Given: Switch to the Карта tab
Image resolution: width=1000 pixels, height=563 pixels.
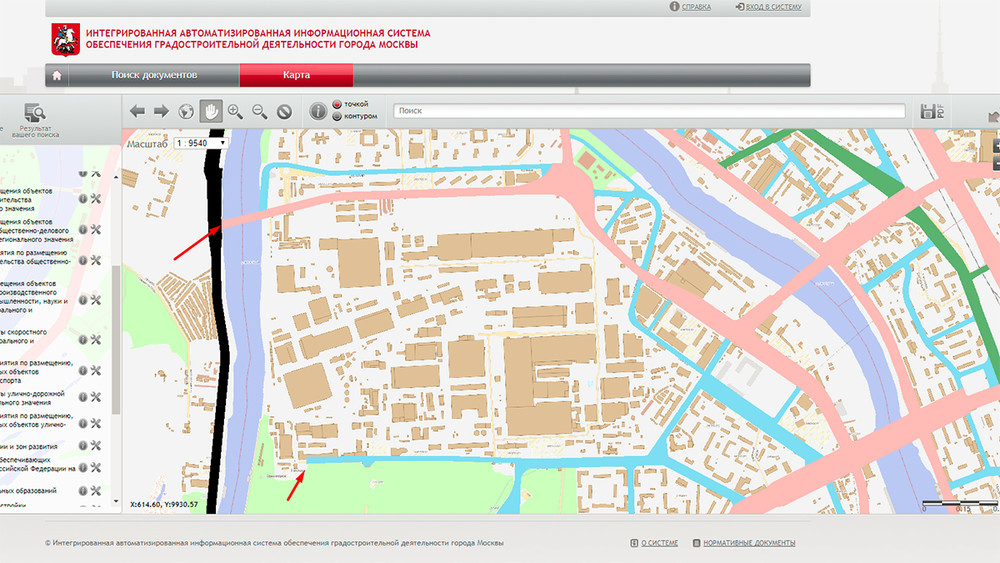Looking at the screenshot, I should [297, 75].
